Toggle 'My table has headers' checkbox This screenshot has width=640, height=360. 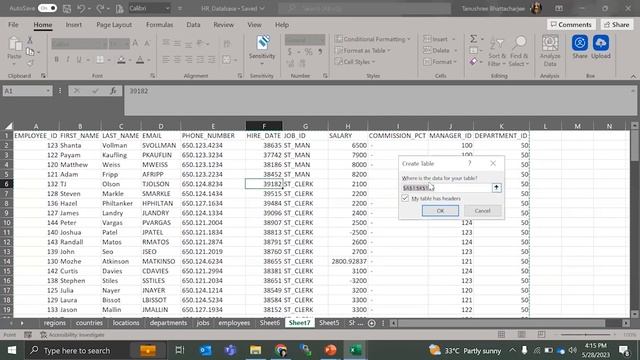tap(405, 198)
